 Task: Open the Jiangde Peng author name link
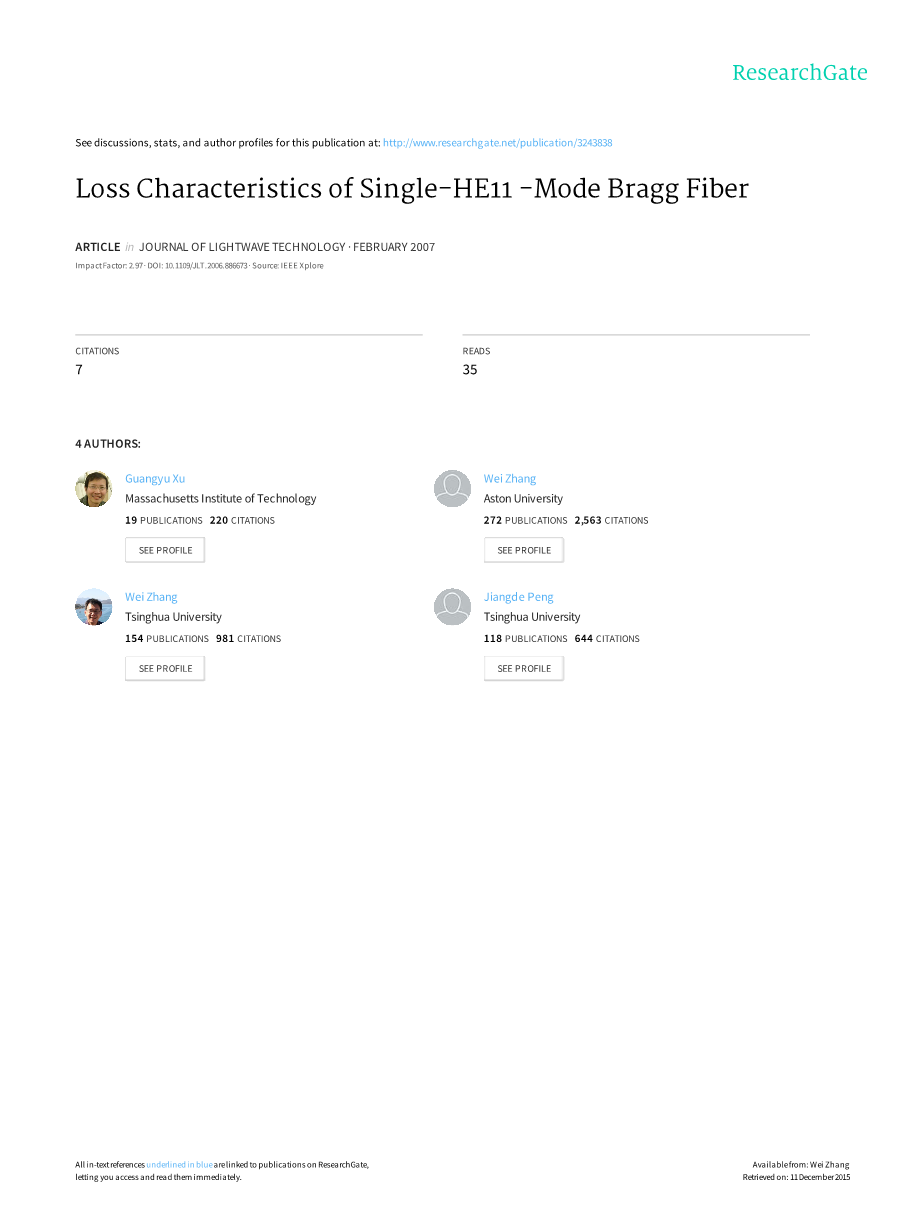coord(518,597)
